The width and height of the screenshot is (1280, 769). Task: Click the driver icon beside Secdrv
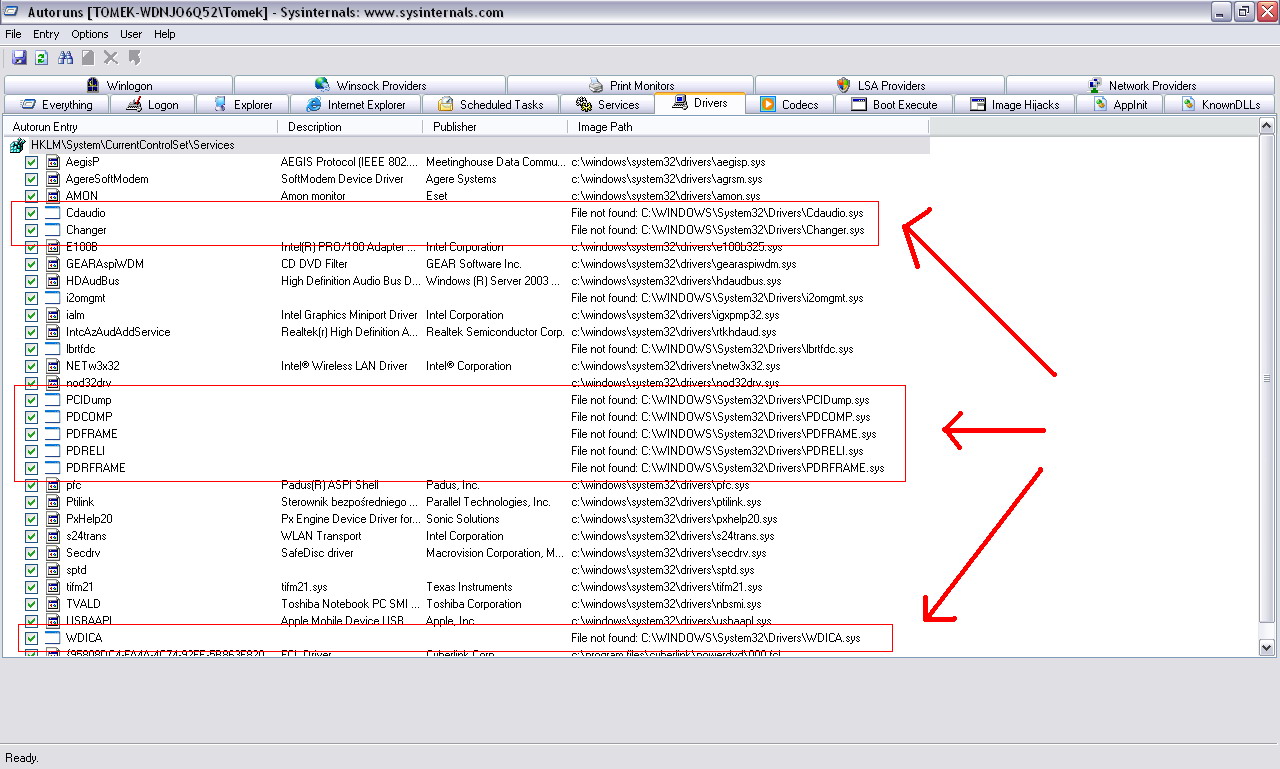pos(53,553)
